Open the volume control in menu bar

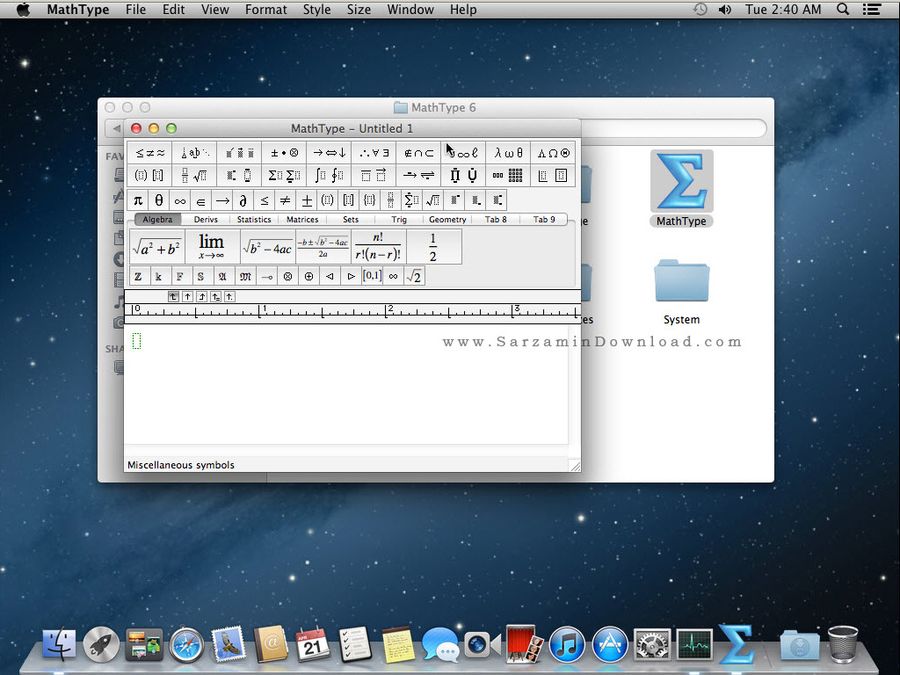(x=725, y=9)
